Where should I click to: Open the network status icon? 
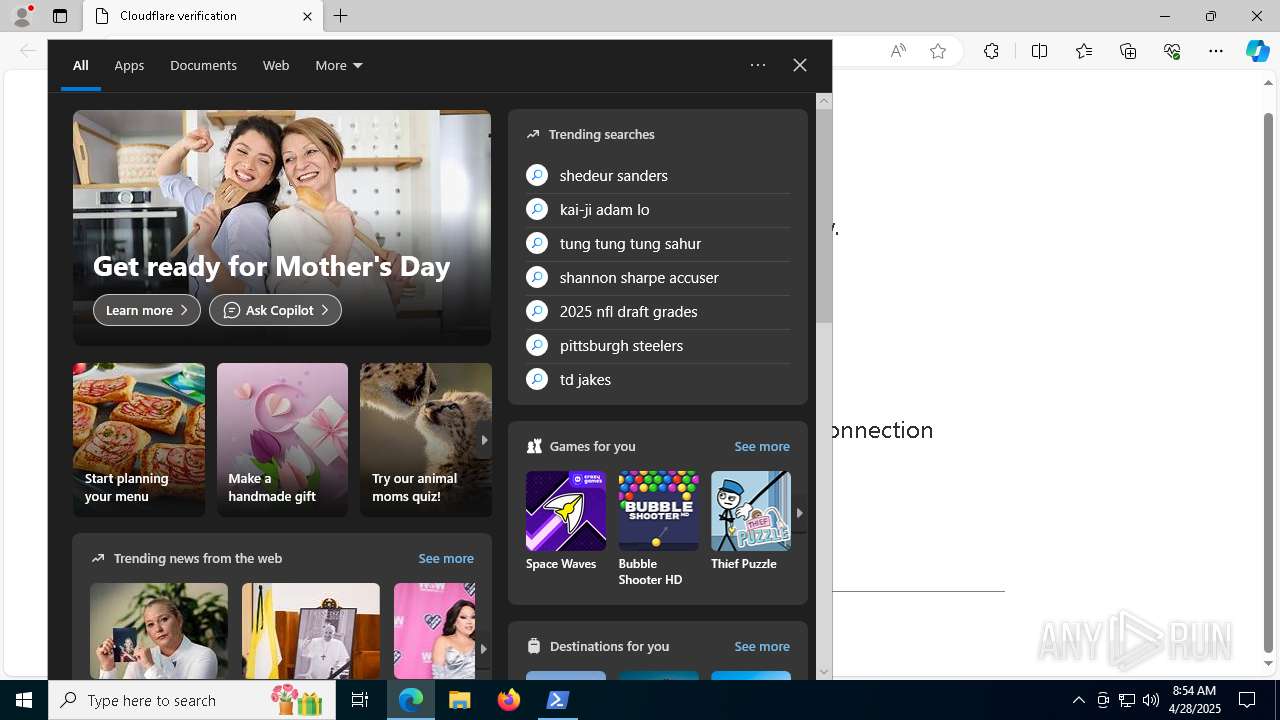[1127, 700]
